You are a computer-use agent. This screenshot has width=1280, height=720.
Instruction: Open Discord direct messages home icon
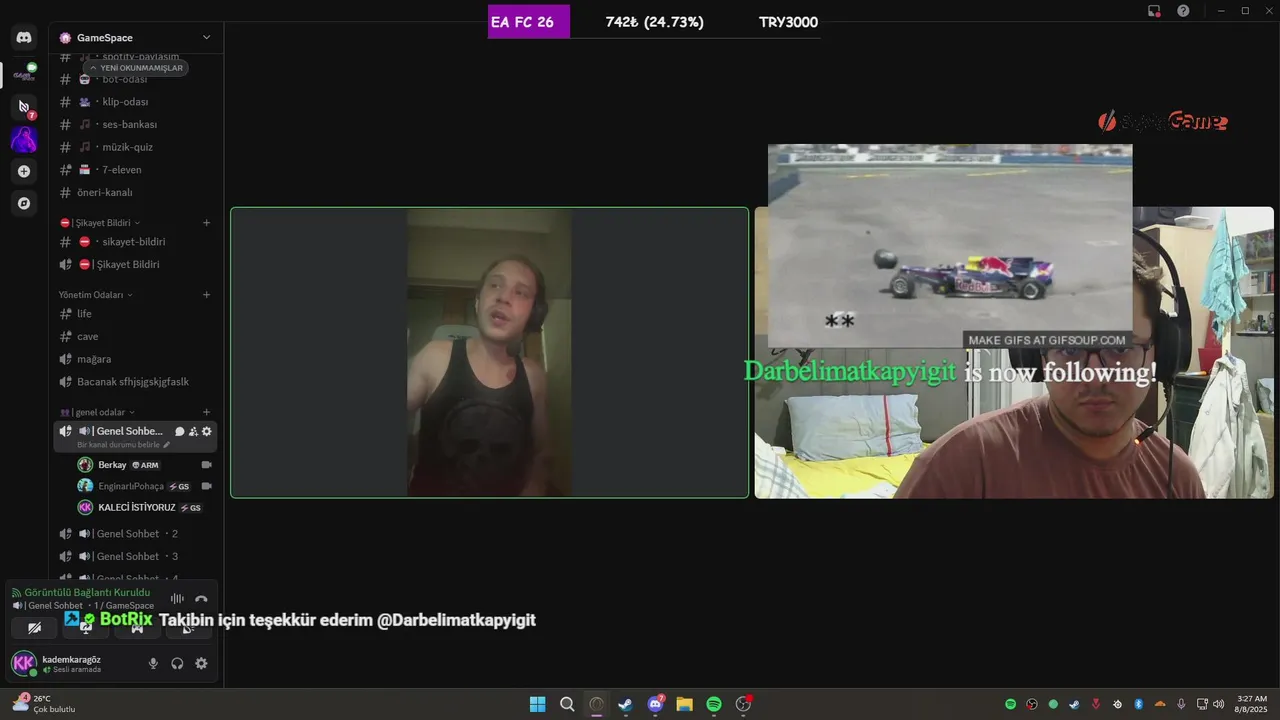[24, 37]
